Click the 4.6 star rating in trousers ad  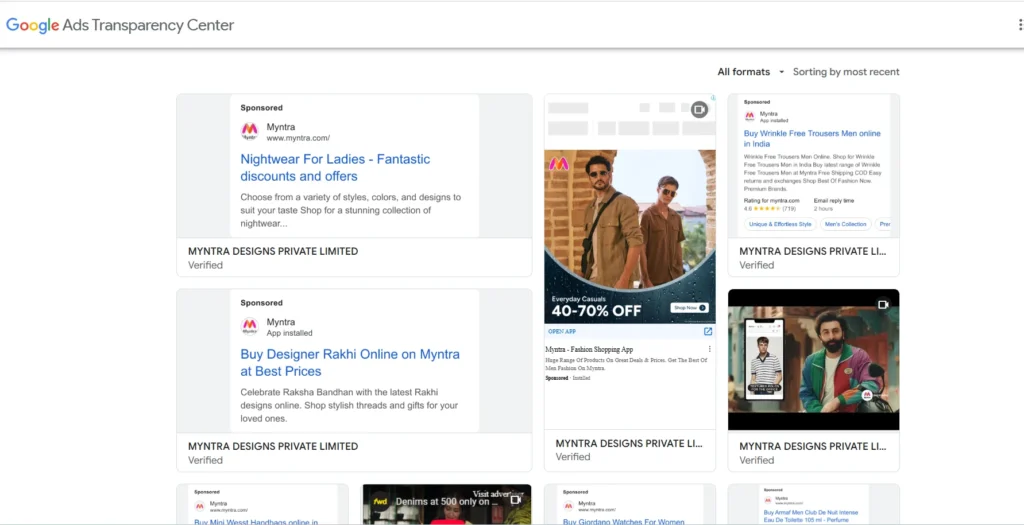click(769, 208)
